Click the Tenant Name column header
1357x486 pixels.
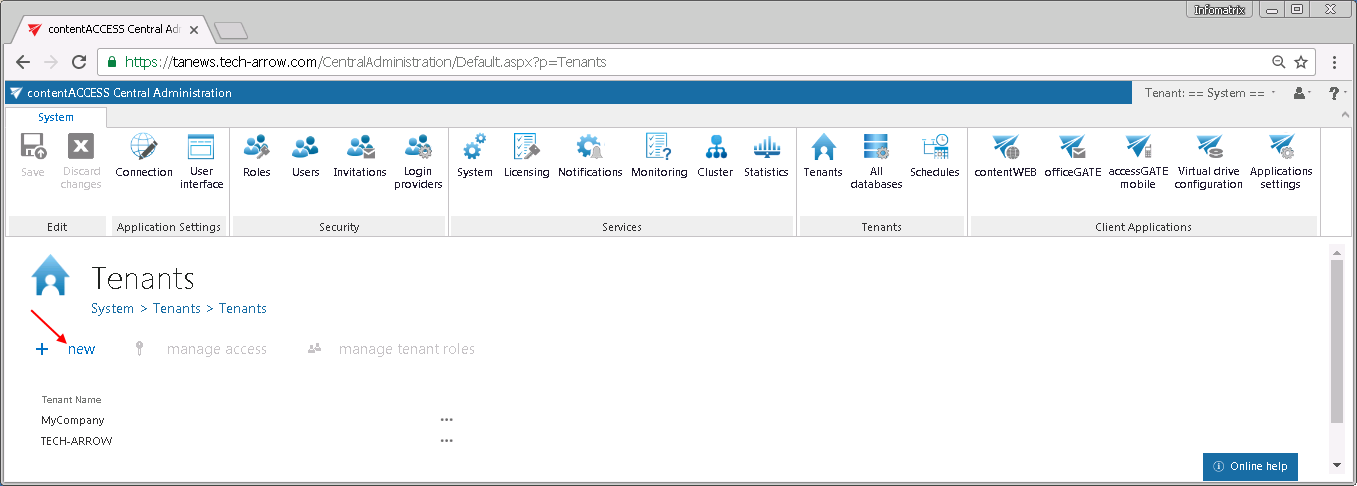click(x=72, y=400)
